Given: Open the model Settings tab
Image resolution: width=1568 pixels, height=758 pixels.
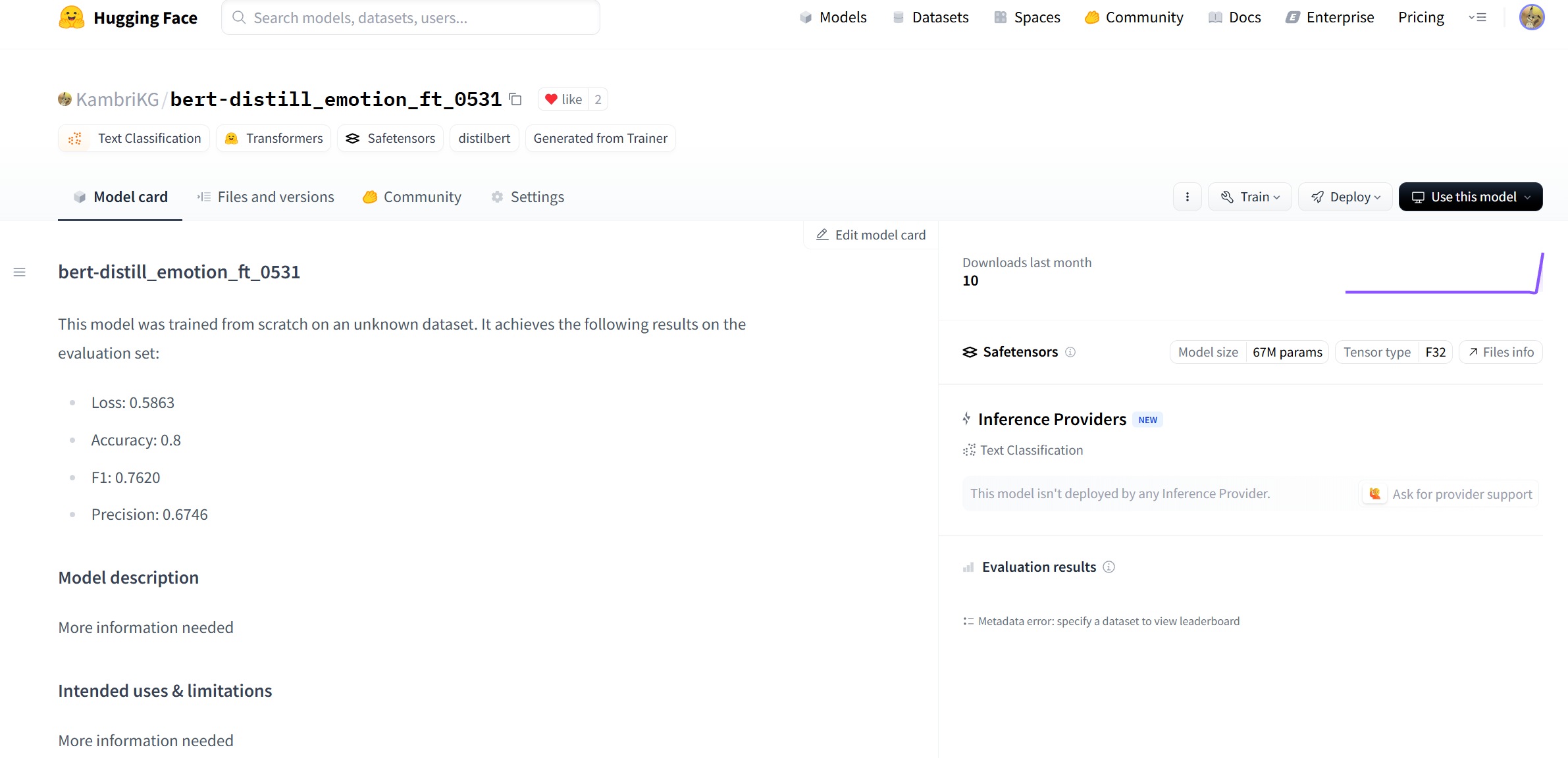Looking at the screenshot, I should point(527,197).
